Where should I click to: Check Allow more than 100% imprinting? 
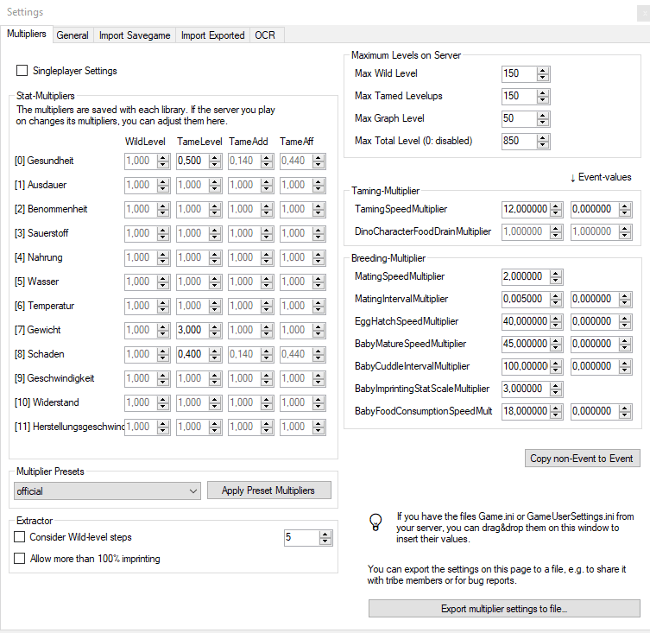point(19,558)
